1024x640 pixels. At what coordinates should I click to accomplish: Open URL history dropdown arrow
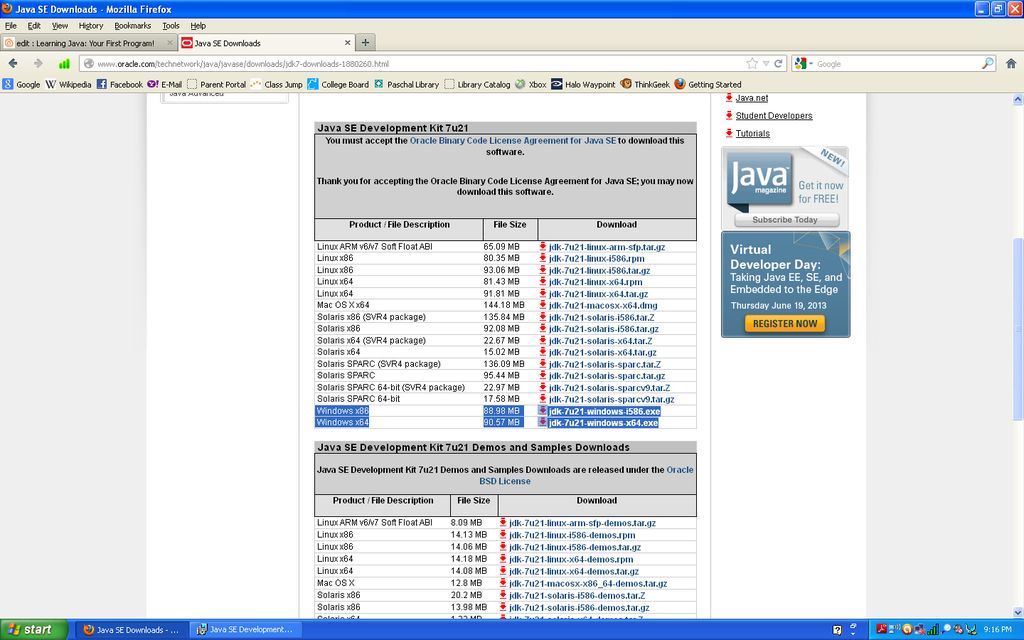pos(766,63)
